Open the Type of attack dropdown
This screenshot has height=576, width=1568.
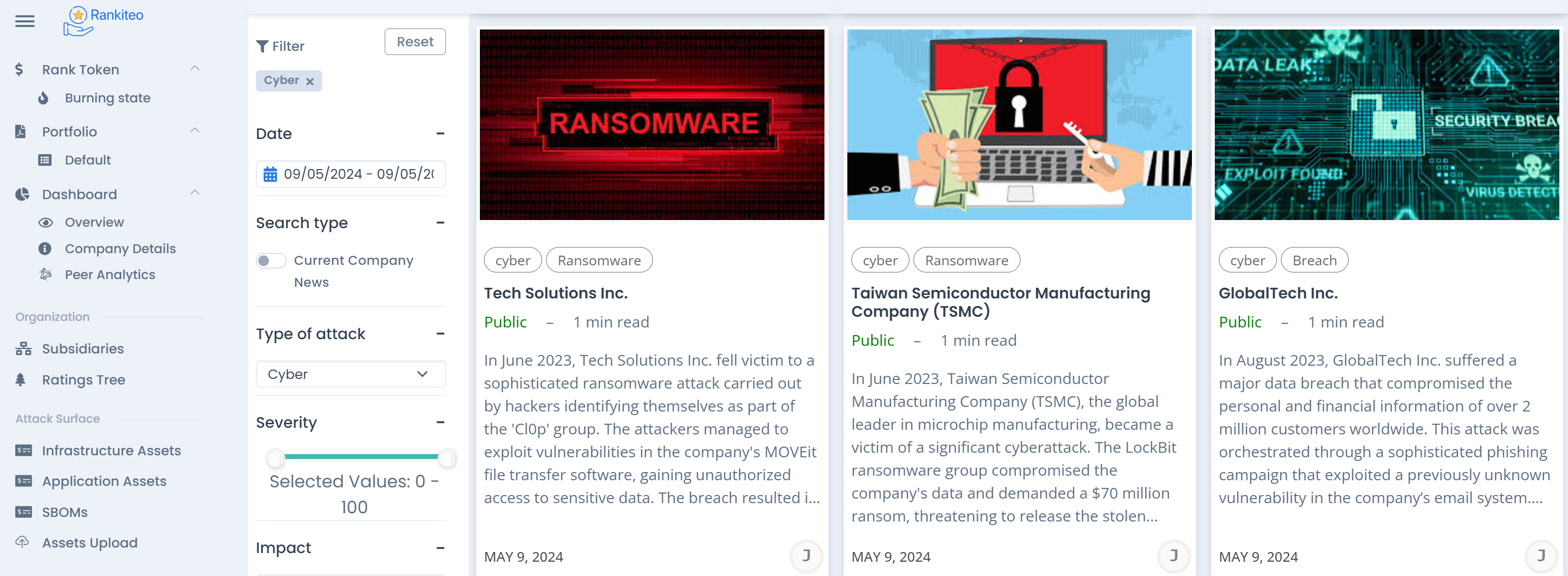(x=350, y=374)
